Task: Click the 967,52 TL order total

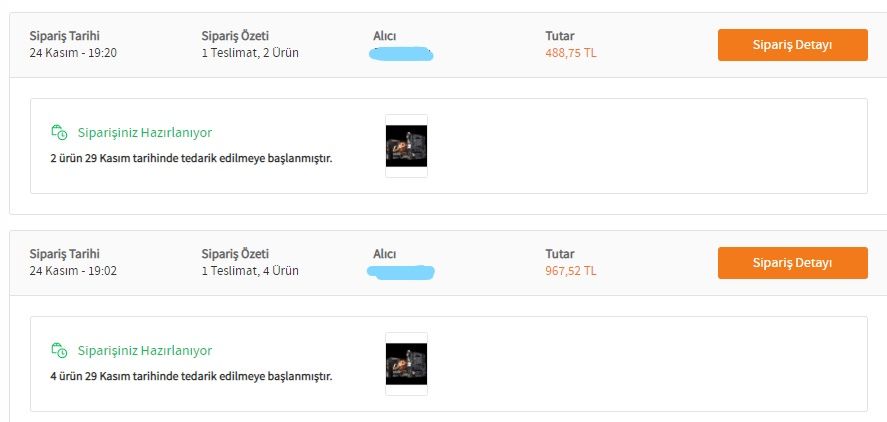Action: [570, 271]
